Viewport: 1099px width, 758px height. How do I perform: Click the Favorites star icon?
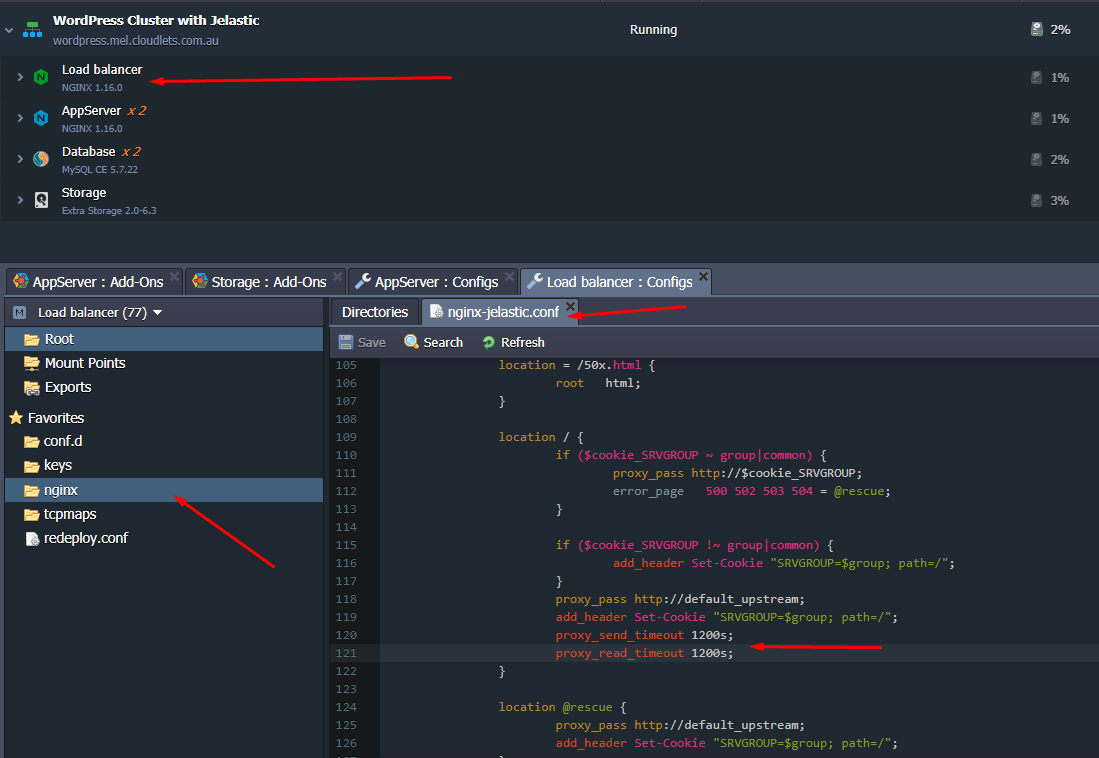[16, 418]
